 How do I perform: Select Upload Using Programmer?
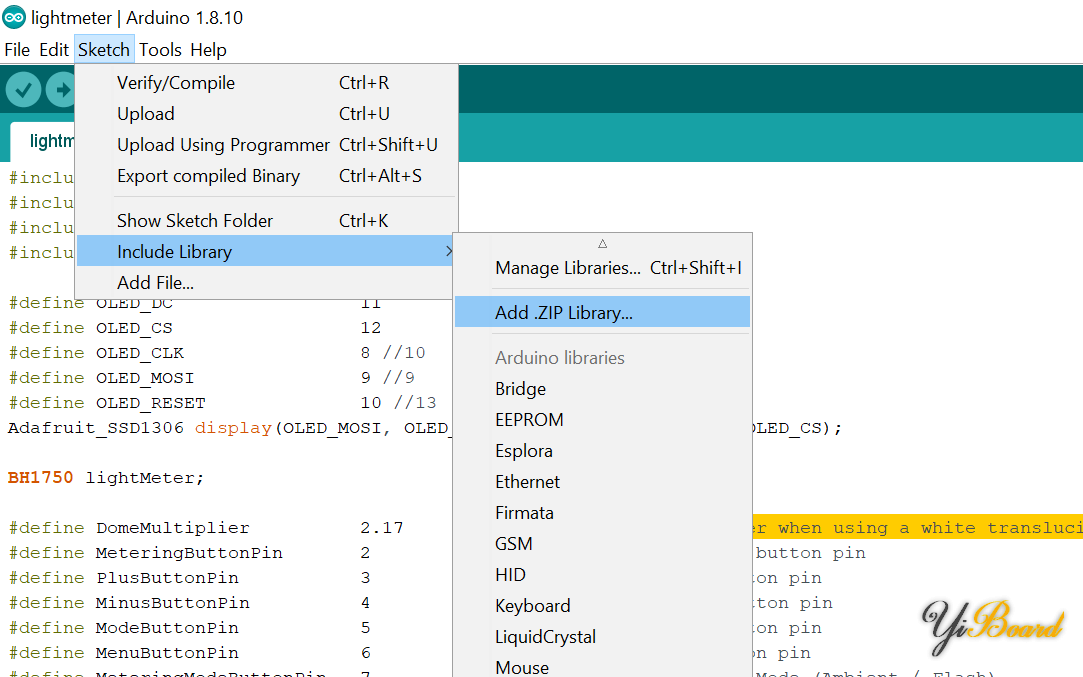click(223, 145)
